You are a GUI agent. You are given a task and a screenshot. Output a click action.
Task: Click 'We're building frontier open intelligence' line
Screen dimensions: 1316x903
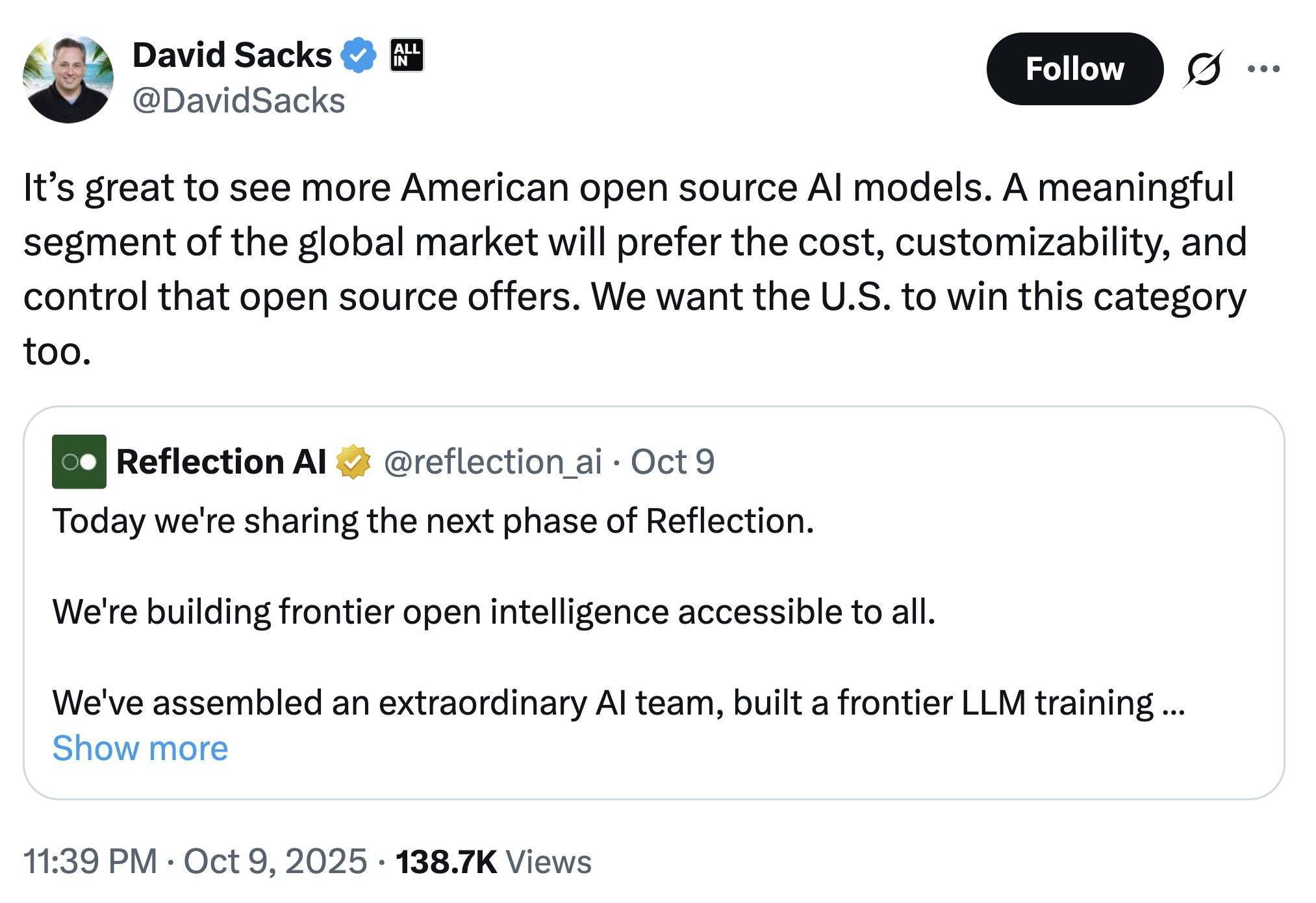click(x=494, y=612)
